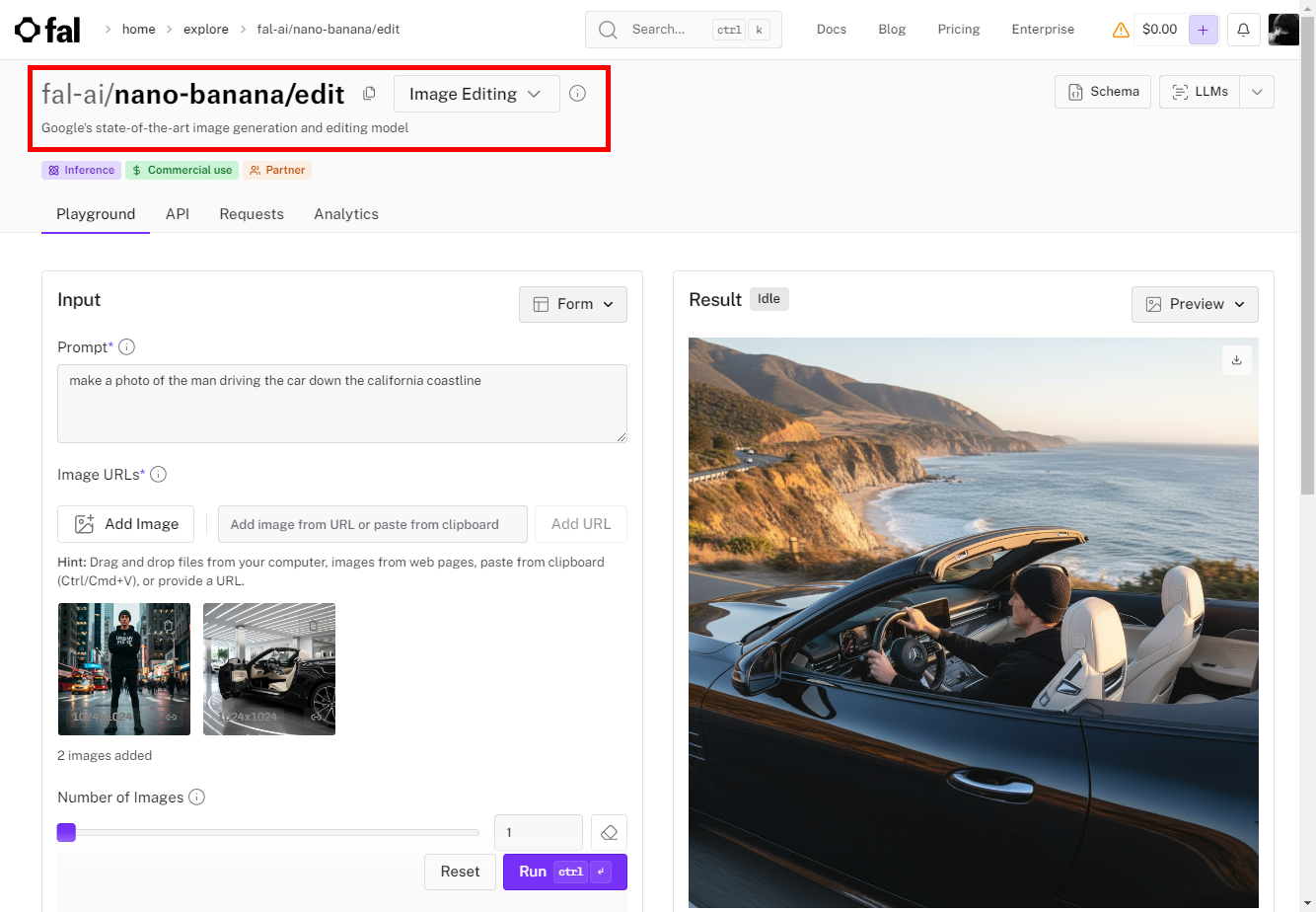Image resolution: width=1316 pixels, height=912 pixels.
Task: Select the black car showroom thumbnail
Action: 269,669
